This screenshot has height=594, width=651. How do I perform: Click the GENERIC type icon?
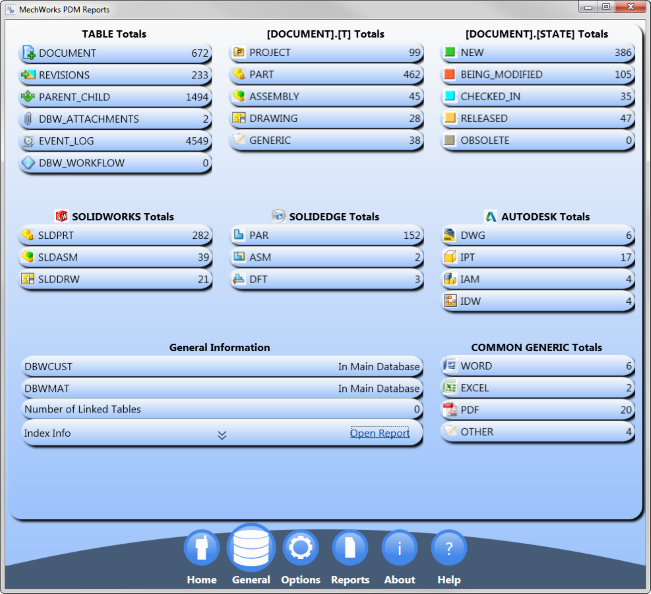coord(239,139)
